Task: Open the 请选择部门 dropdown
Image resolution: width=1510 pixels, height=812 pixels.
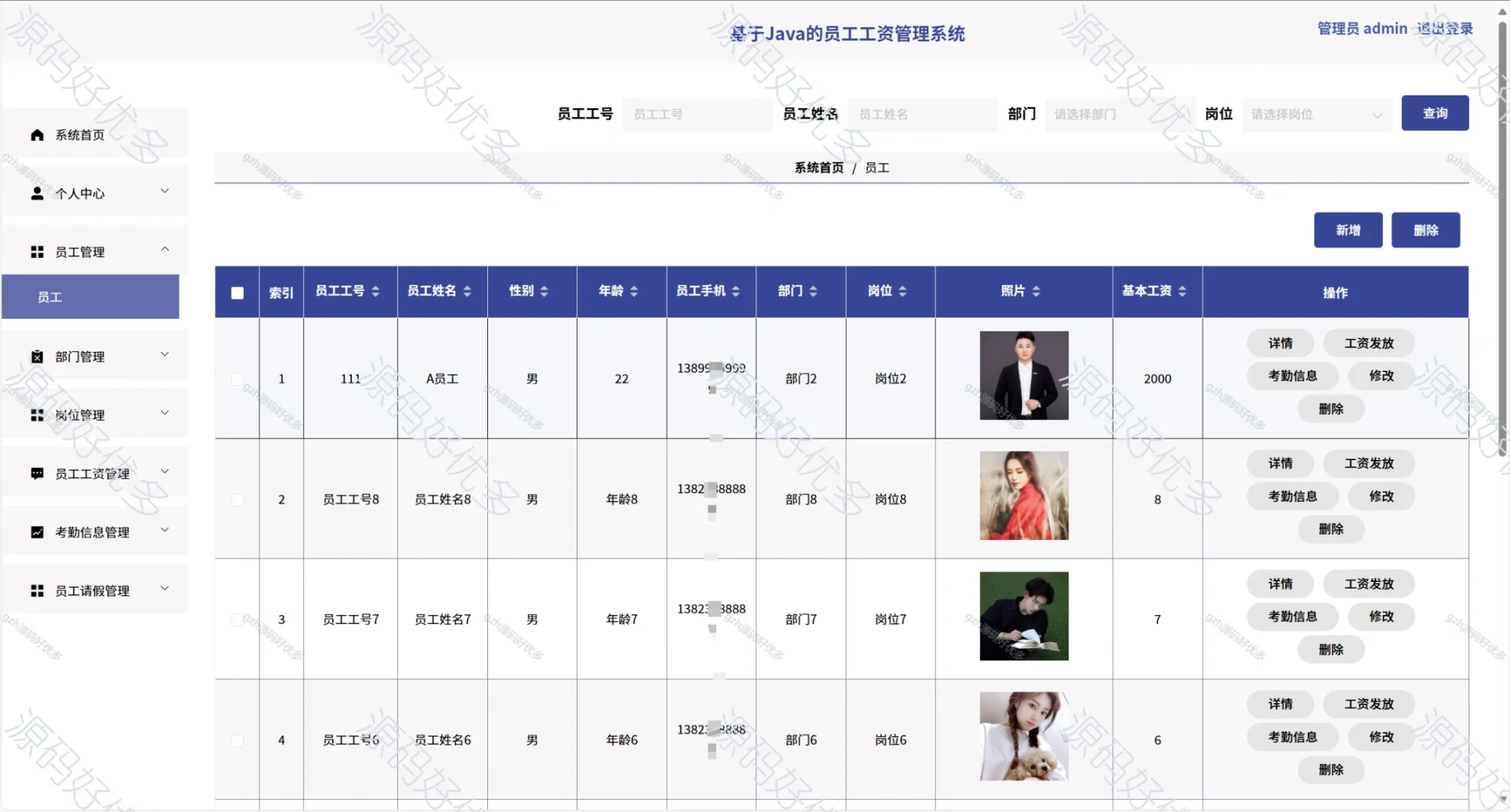Action: (x=1120, y=114)
